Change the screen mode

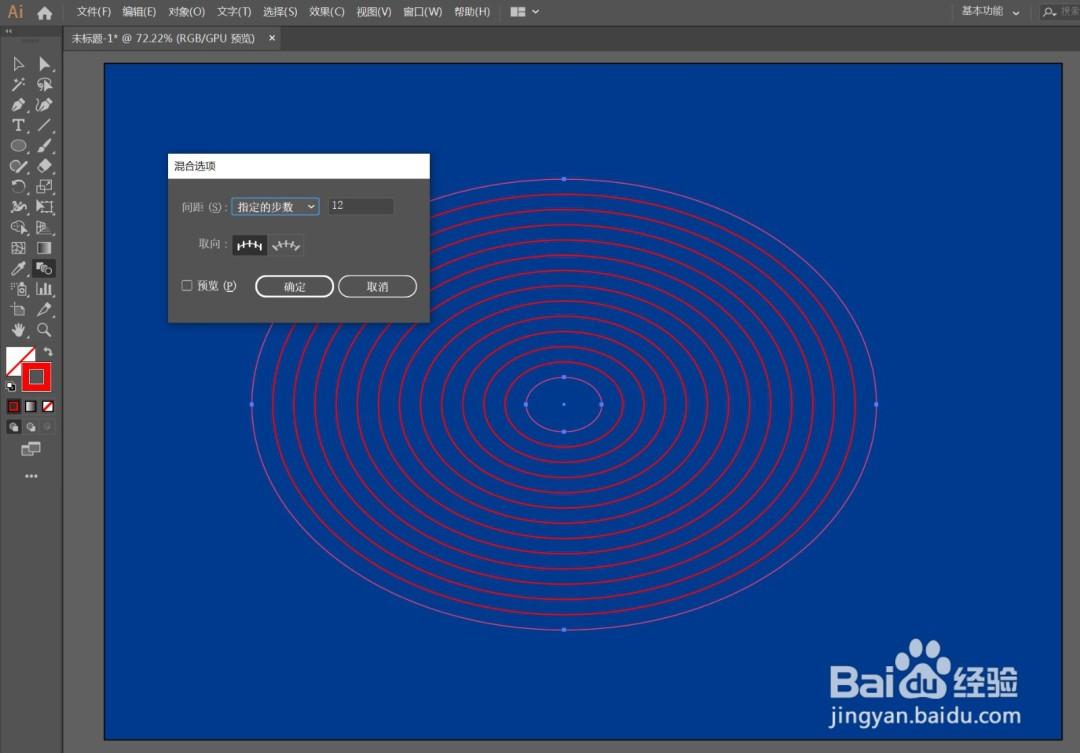tap(30, 449)
